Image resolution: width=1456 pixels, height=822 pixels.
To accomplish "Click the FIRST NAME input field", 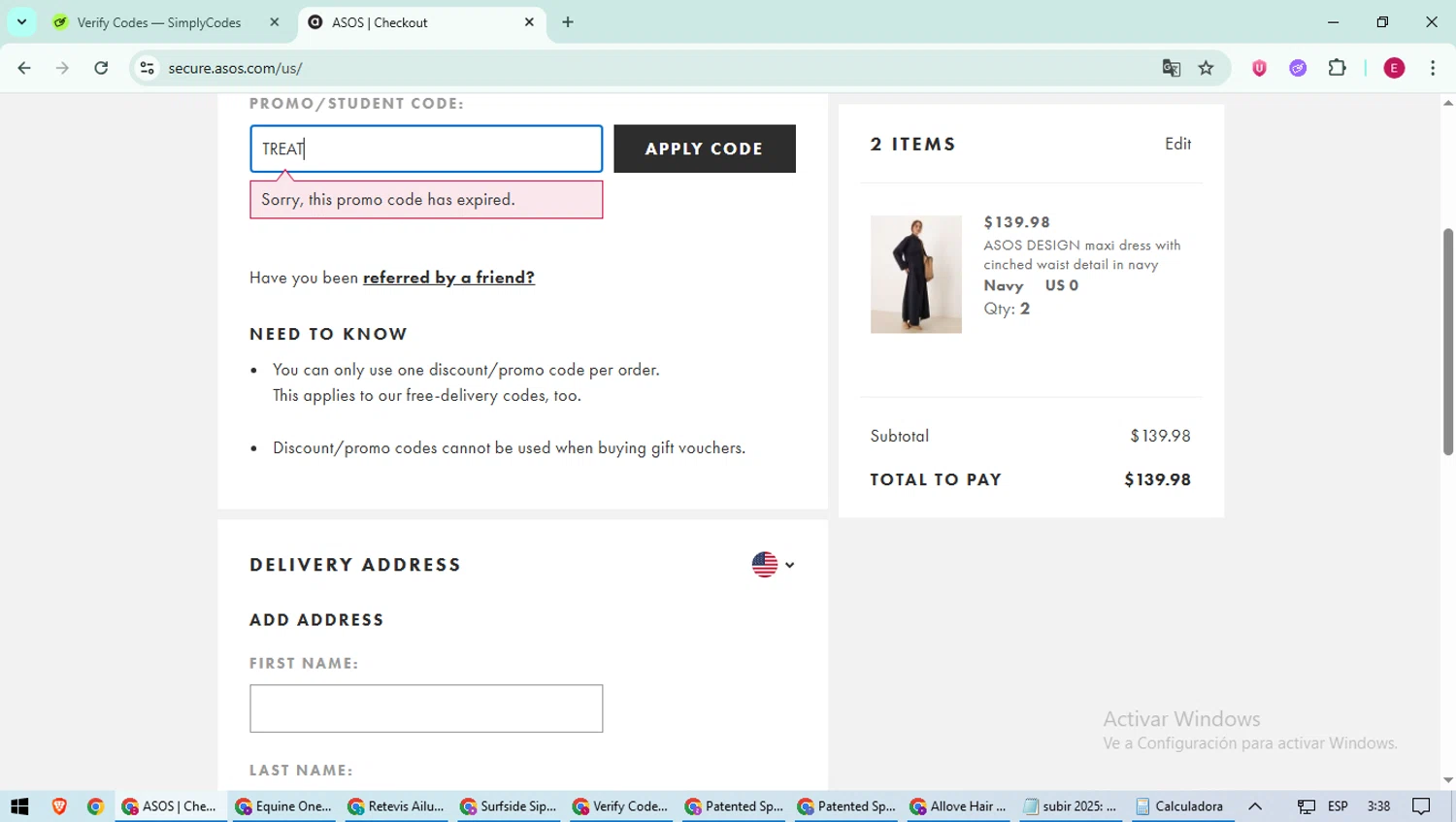I will tap(426, 708).
